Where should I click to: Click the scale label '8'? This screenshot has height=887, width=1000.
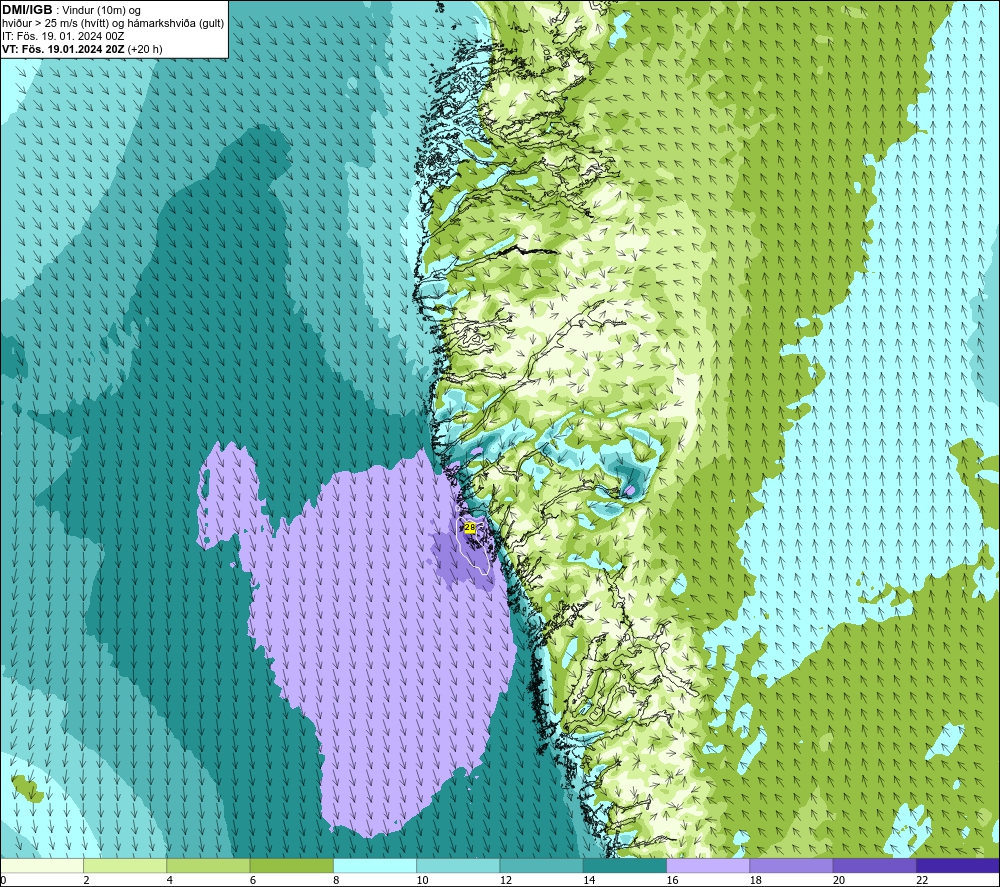(336, 880)
